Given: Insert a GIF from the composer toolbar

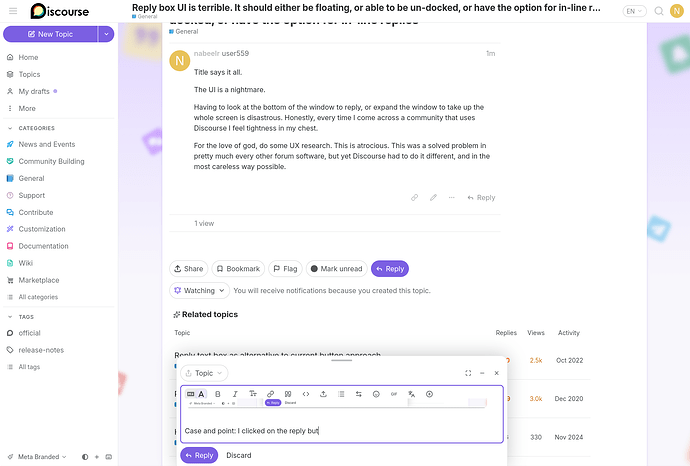Looking at the screenshot, I should pos(394,394).
